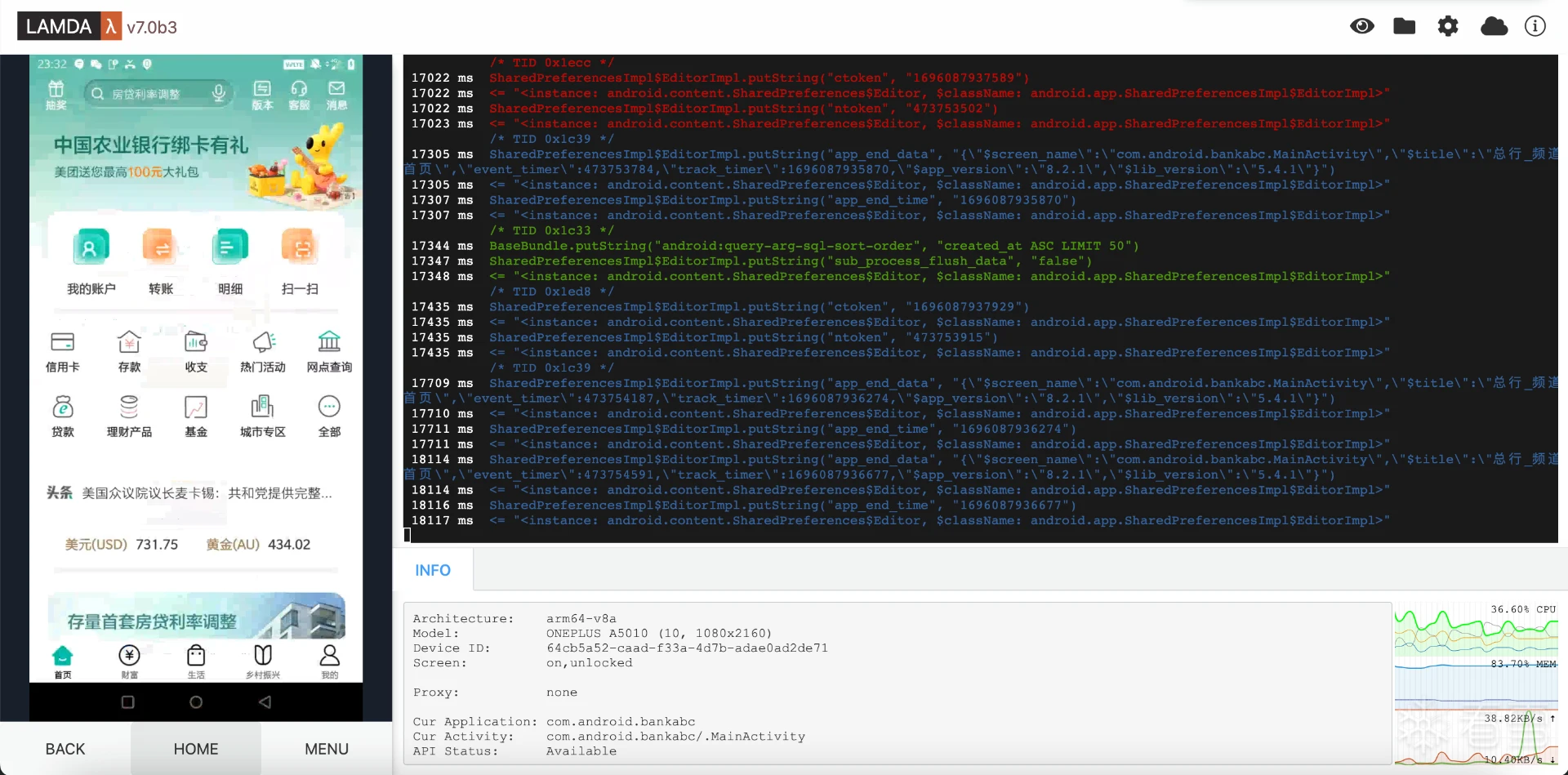Tap the 贷款 loan icon
The image size is (1568, 775).
coord(63,416)
